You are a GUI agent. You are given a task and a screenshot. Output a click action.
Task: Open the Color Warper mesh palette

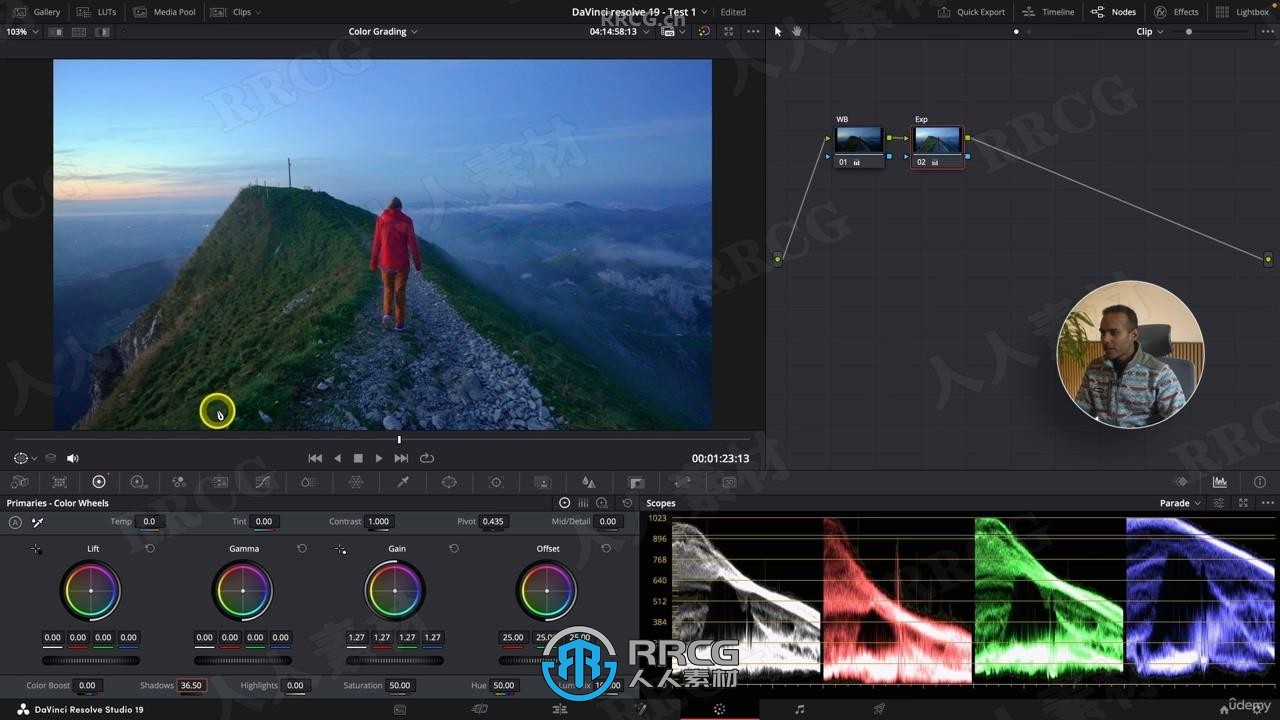point(355,482)
